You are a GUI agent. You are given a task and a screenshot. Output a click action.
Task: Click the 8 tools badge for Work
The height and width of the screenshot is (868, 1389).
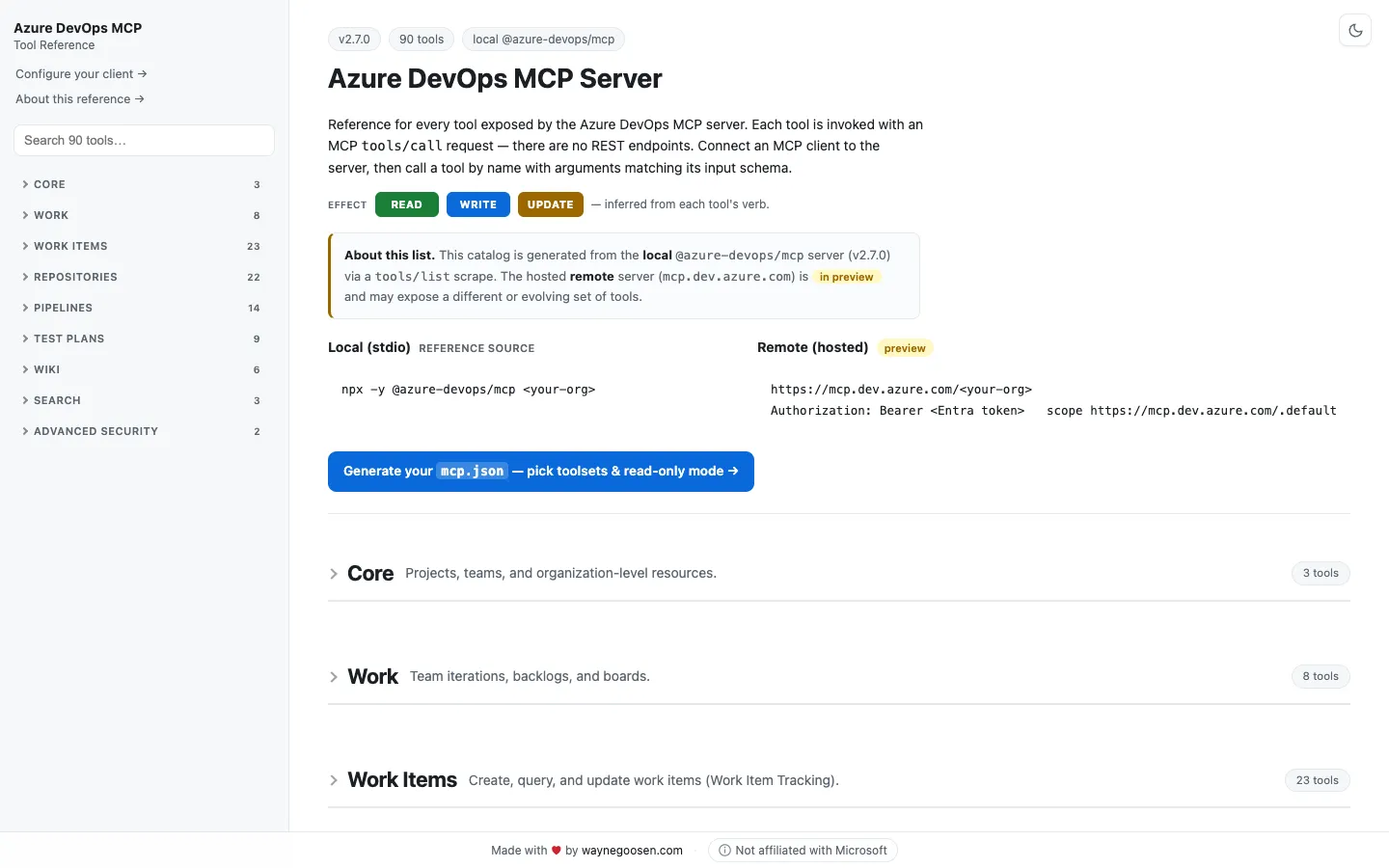click(x=1321, y=676)
